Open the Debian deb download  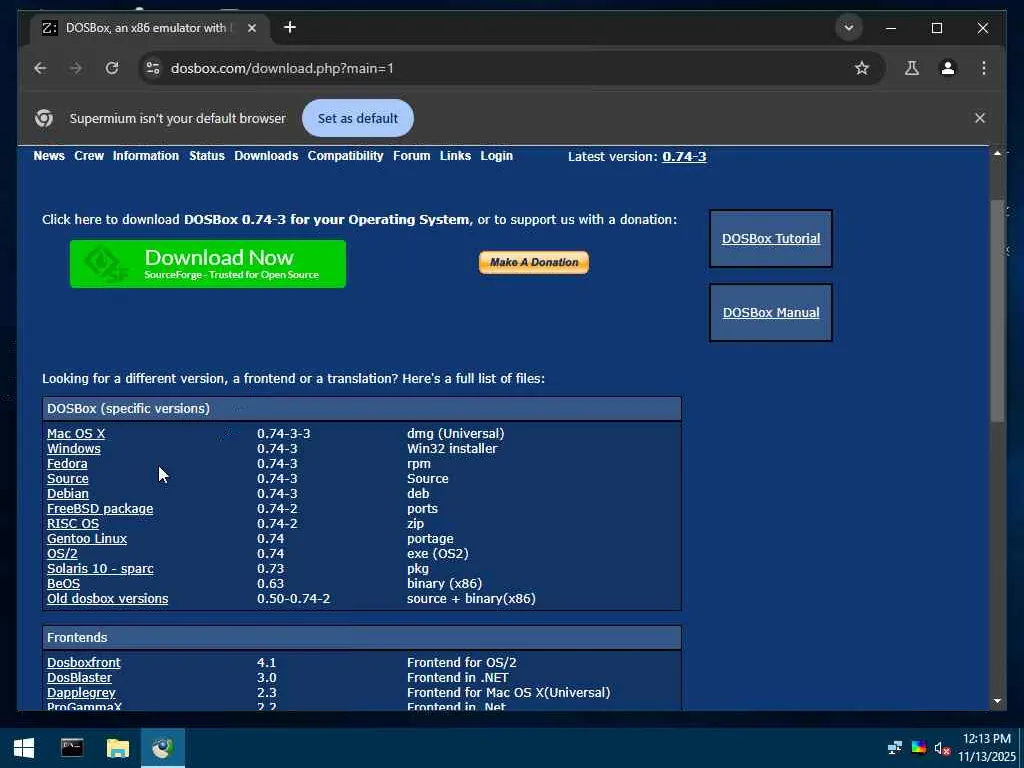68,494
